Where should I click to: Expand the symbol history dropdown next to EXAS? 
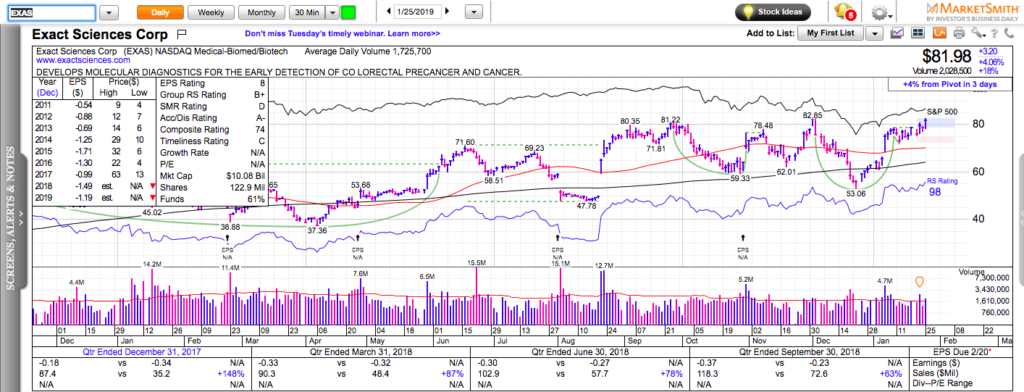(x=110, y=12)
